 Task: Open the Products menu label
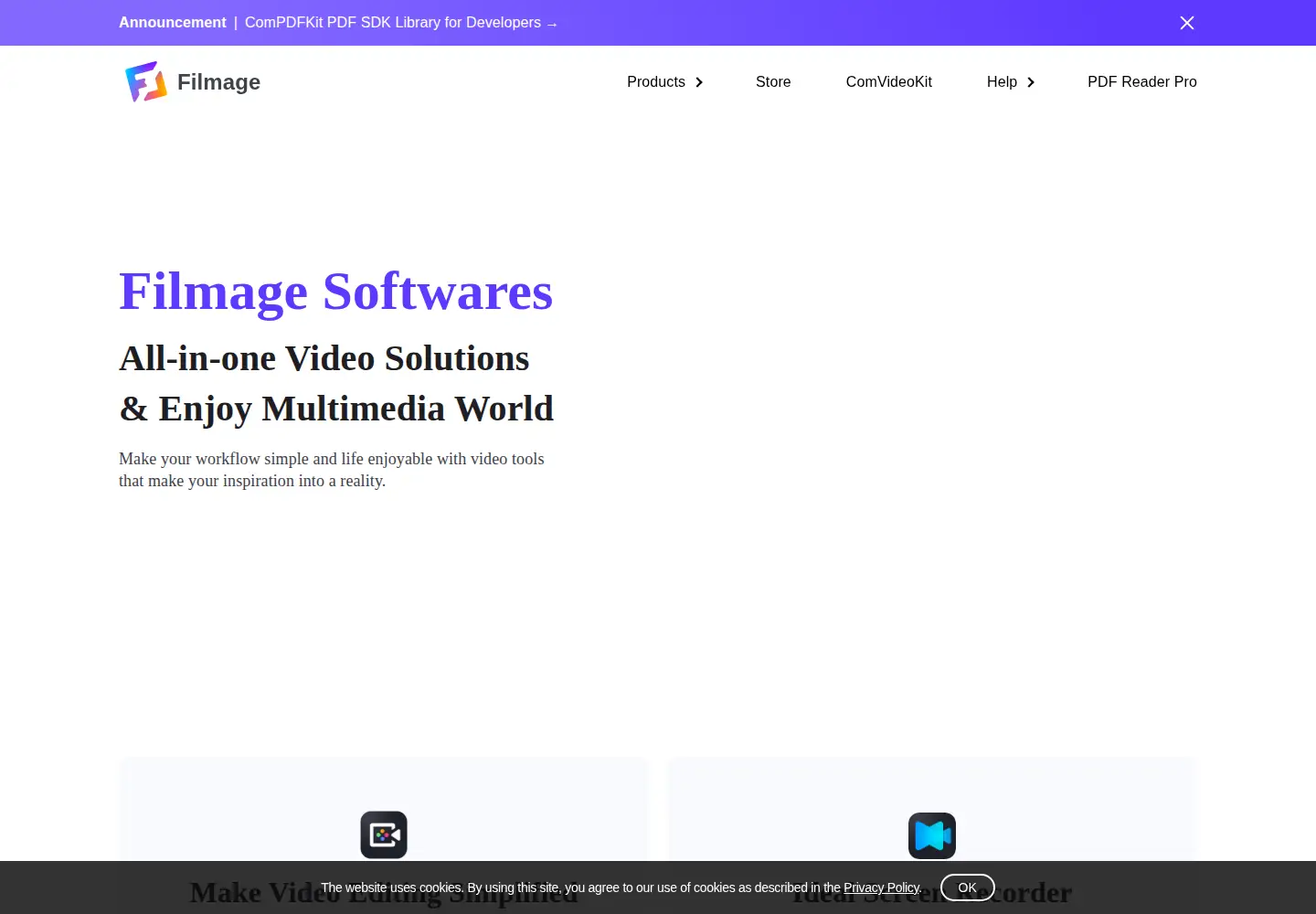tap(656, 81)
